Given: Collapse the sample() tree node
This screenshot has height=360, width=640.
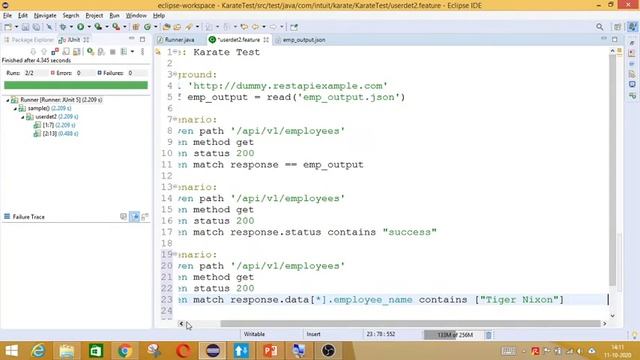Looking at the screenshot, I should 15,109.
